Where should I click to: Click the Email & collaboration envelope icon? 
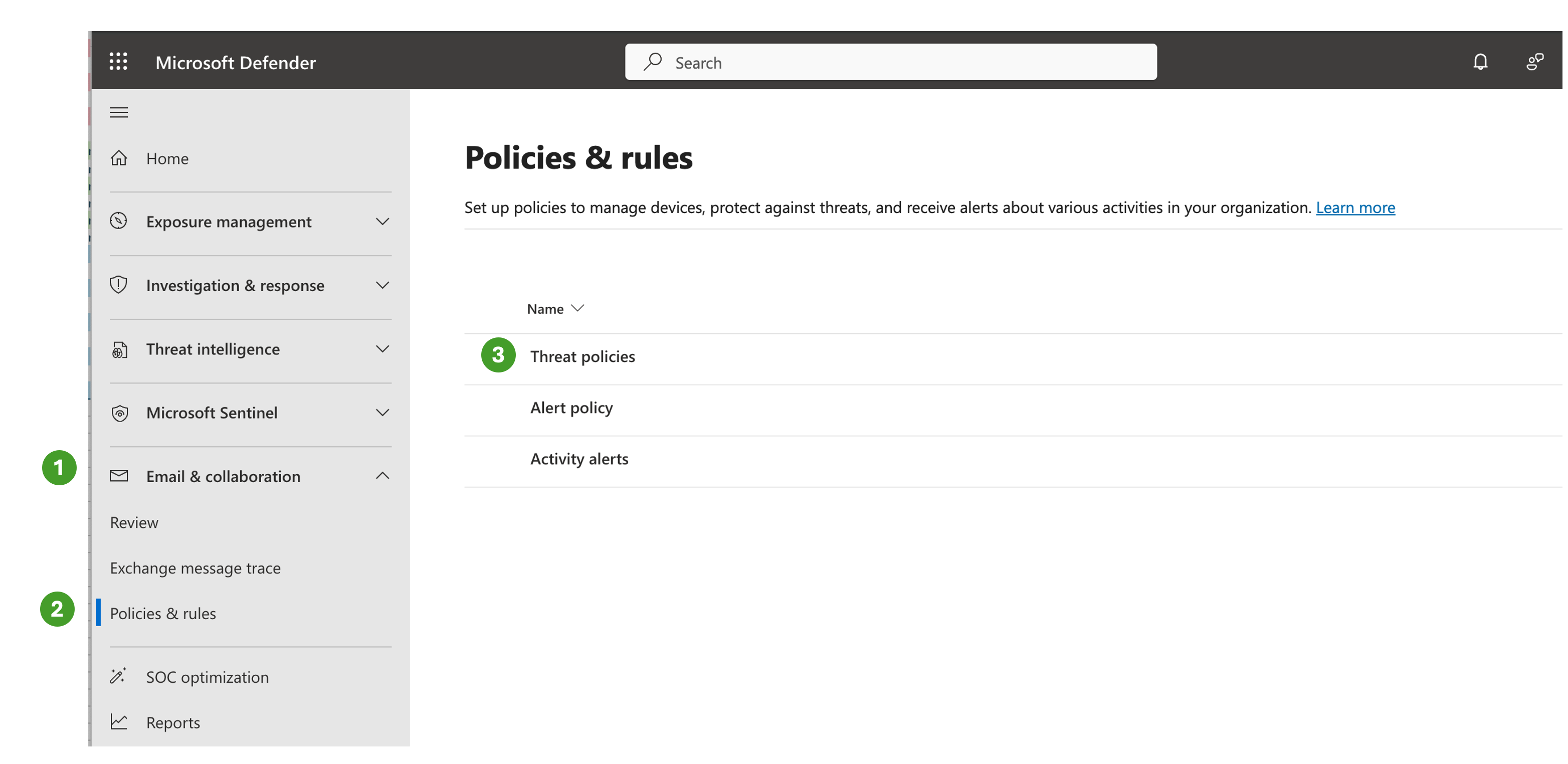(x=119, y=476)
